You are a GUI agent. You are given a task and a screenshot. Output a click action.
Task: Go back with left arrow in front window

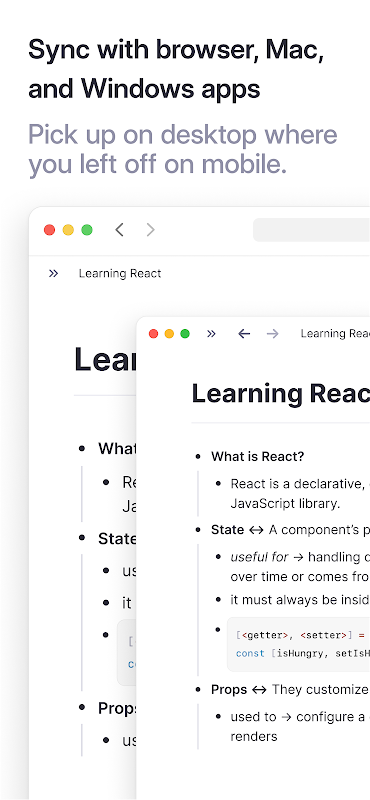244,334
